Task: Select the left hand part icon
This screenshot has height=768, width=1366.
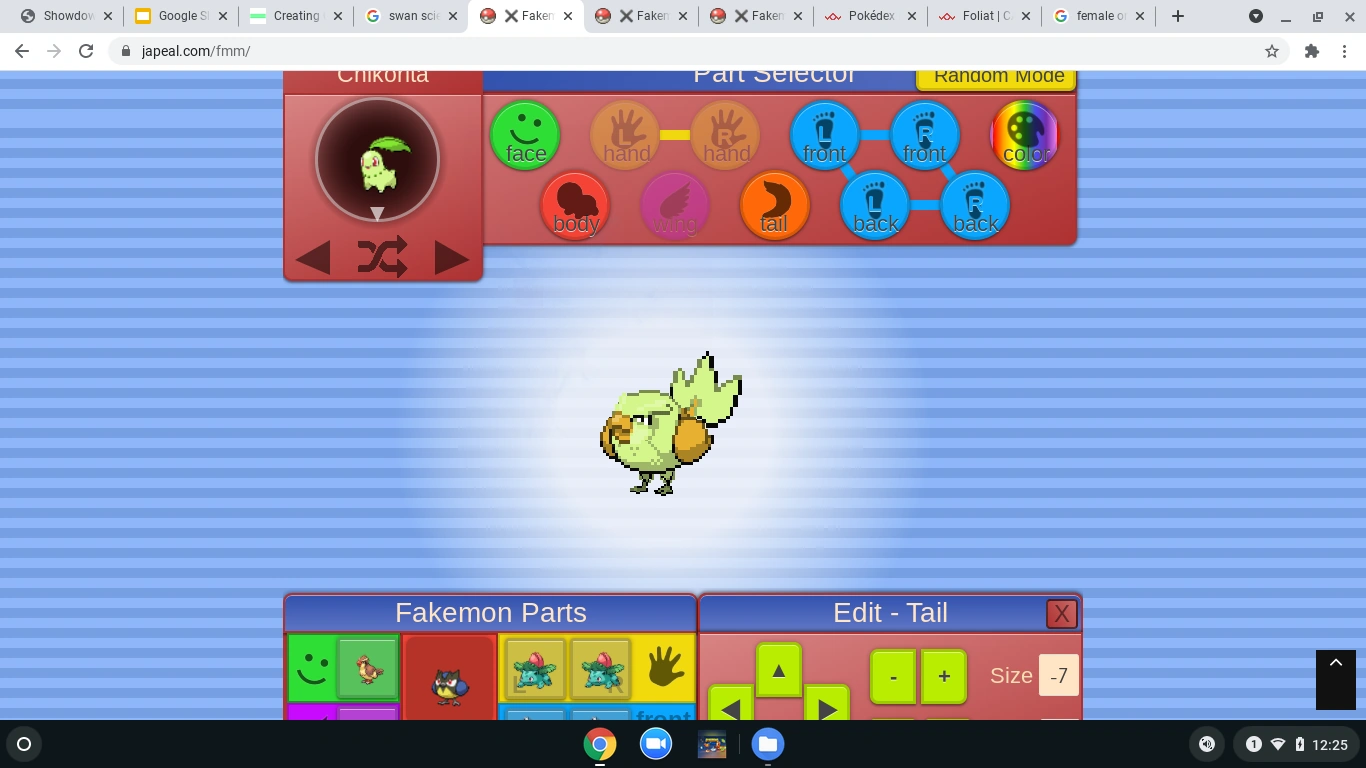Action: [x=625, y=136]
